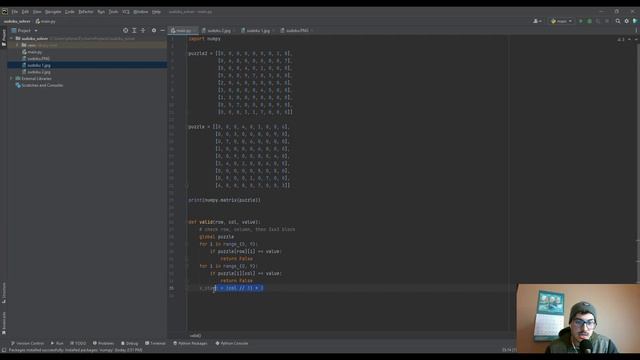The height and width of the screenshot is (360, 640).
Task: Switch to sudoku 2.jpg editor tab
Action: coord(218,31)
